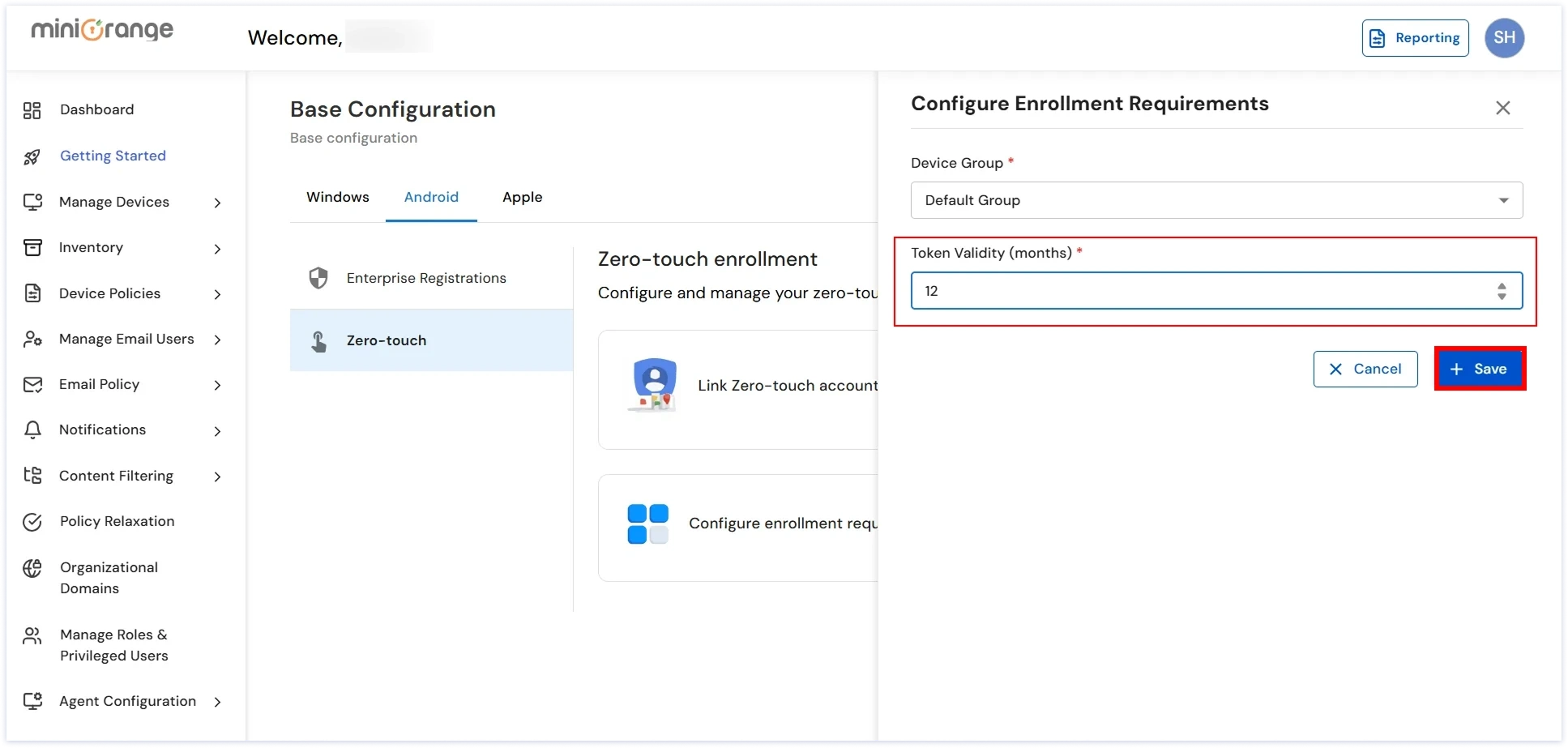Screen dimensions: 1568x748
Task: Save the enrollment requirements
Action: [1480, 369]
